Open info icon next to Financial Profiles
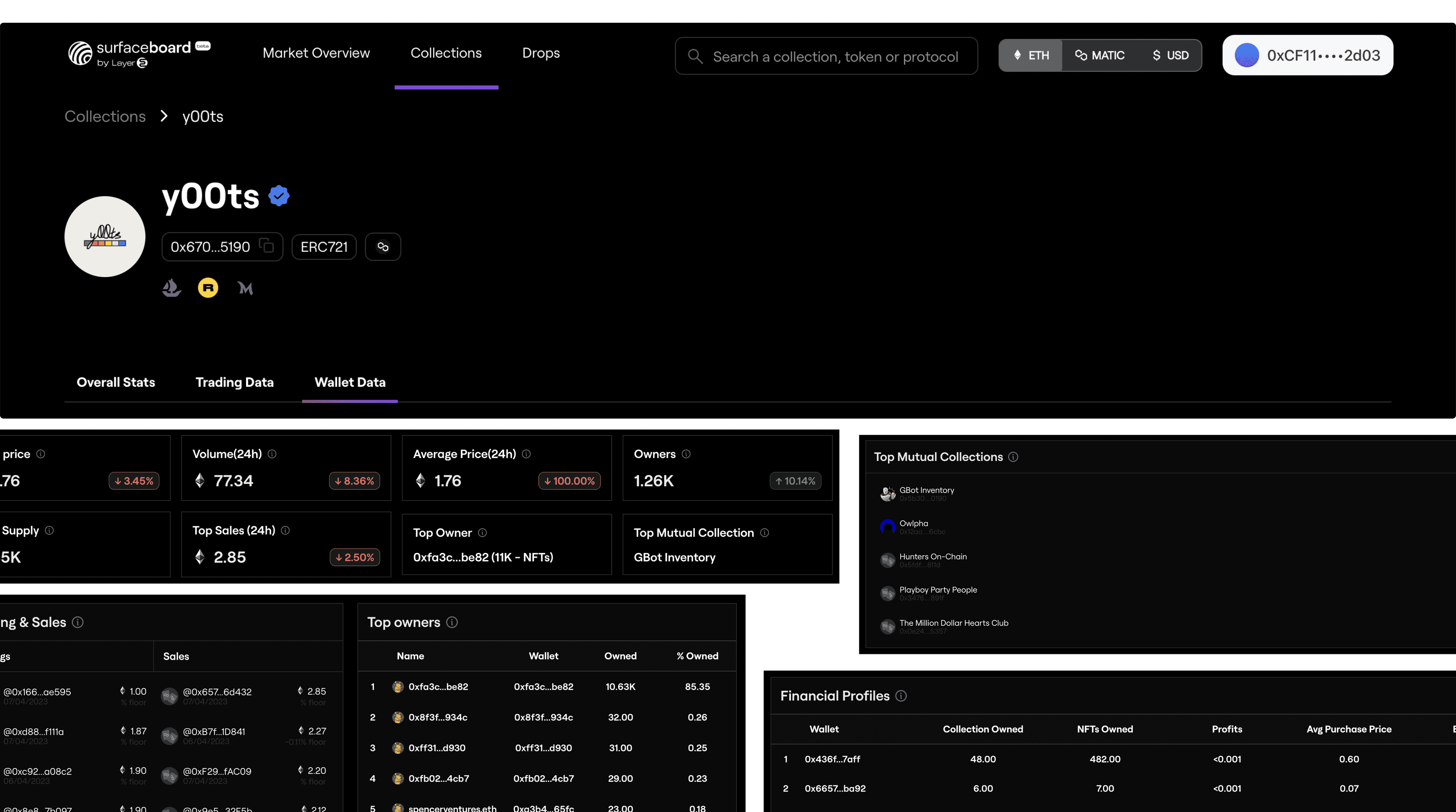Screen dimensions: 1456x812 point(901,696)
